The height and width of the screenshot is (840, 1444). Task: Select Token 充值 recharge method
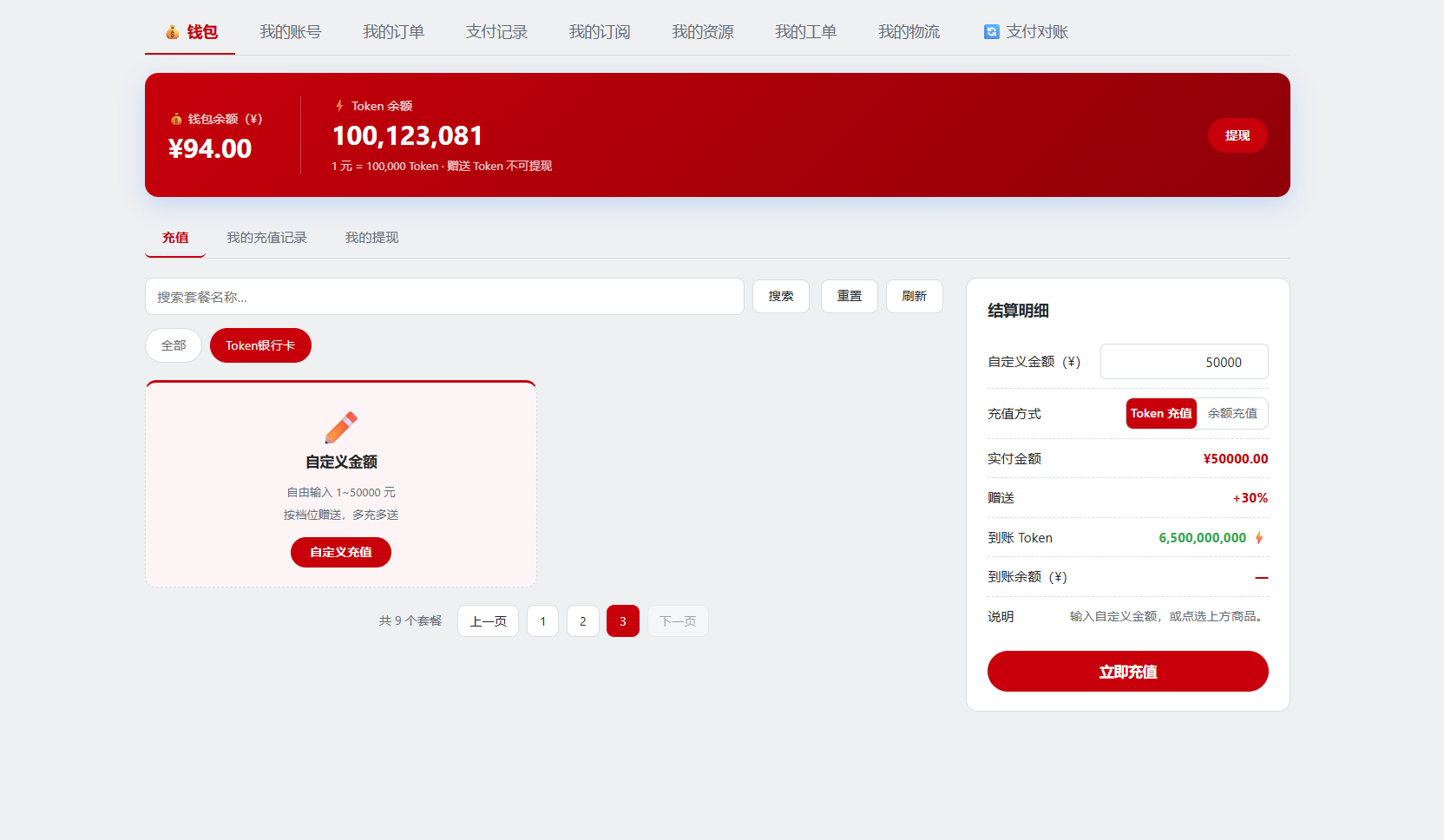1161,414
